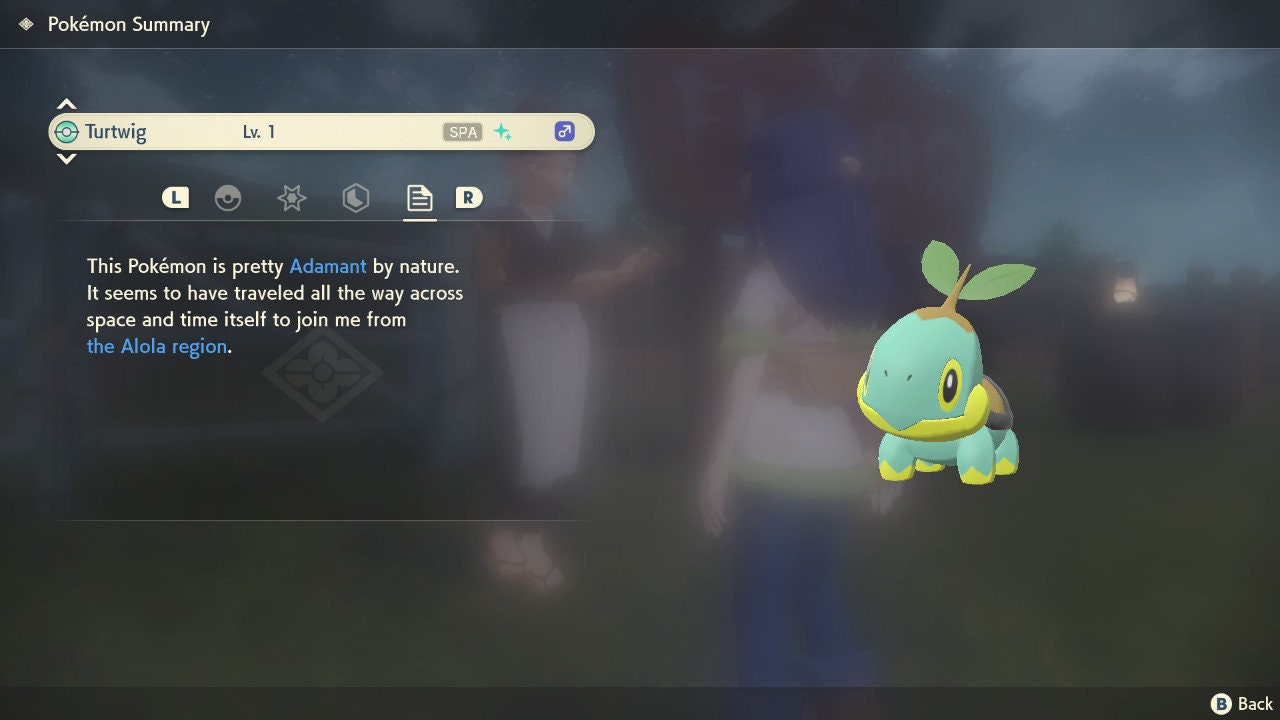The height and width of the screenshot is (720, 1280).
Task: Click the male gender symbol icon
Action: pyautogui.click(x=564, y=131)
